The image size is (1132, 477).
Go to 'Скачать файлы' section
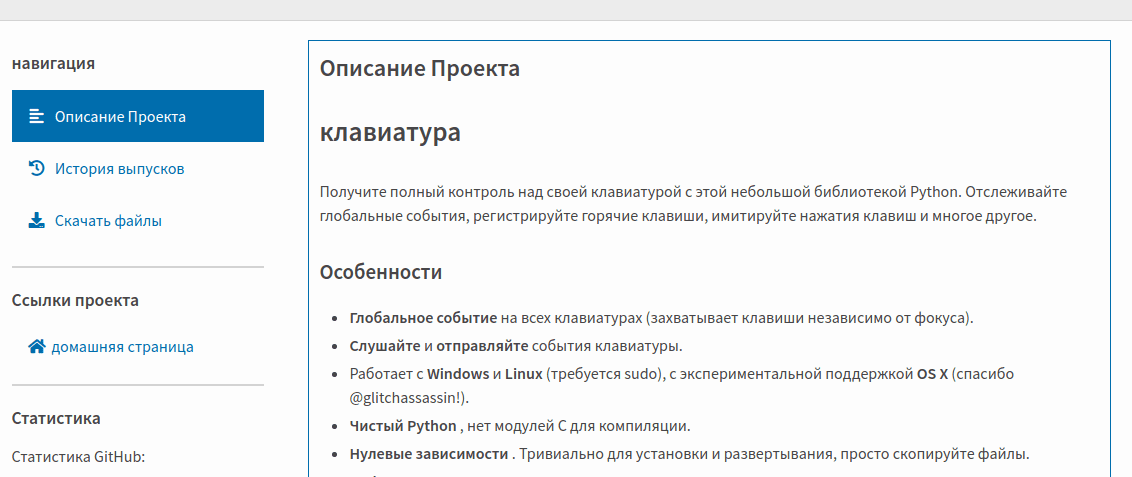click(x=108, y=221)
